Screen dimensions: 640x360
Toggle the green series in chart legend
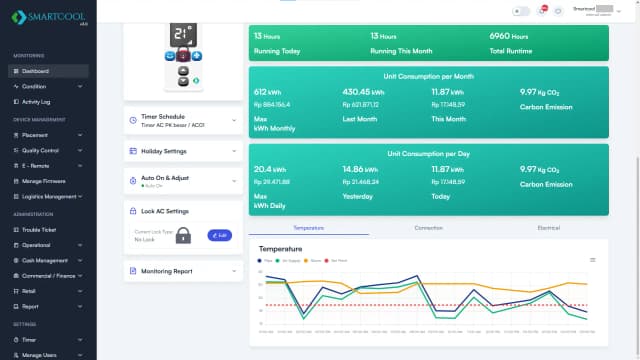pos(288,260)
